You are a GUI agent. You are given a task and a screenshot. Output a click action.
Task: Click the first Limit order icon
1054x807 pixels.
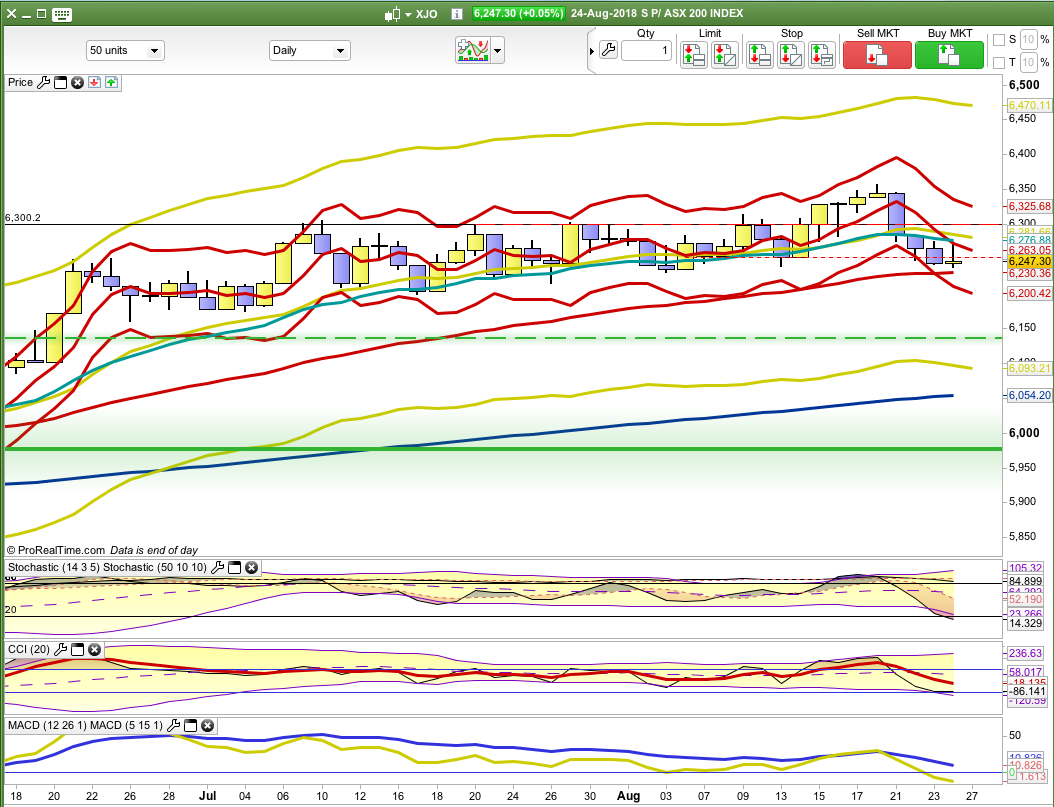click(x=694, y=55)
